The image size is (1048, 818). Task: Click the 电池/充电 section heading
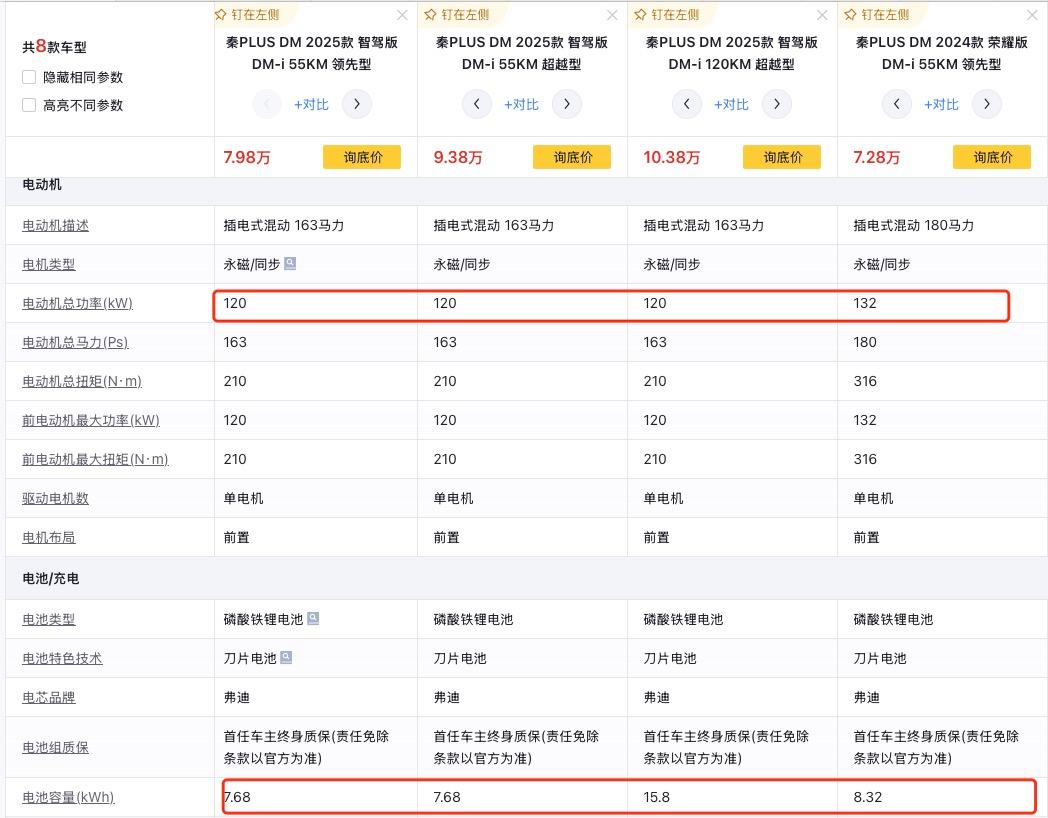[x=51, y=578]
